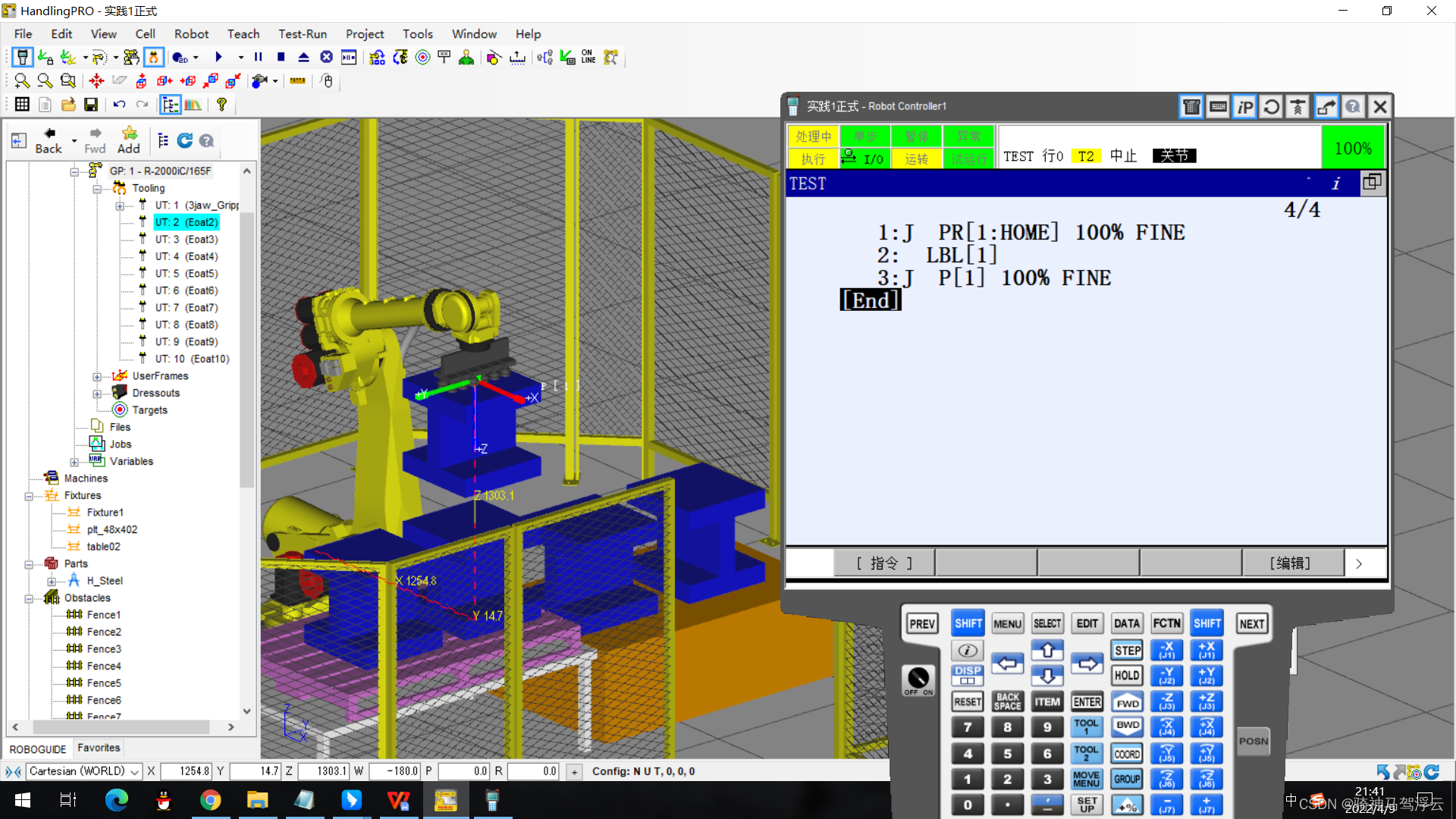Stop the simulation with square icon
The image size is (1456, 819).
point(281,58)
